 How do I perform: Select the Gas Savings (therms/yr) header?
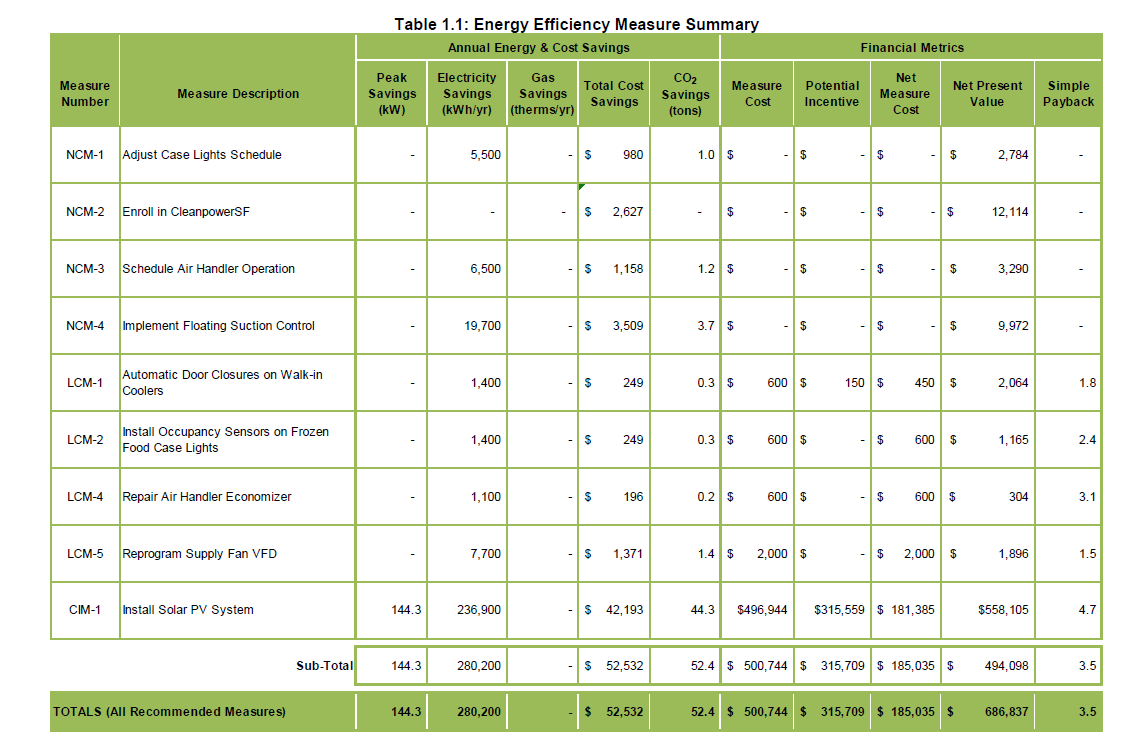pyautogui.click(x=542, y=92)
